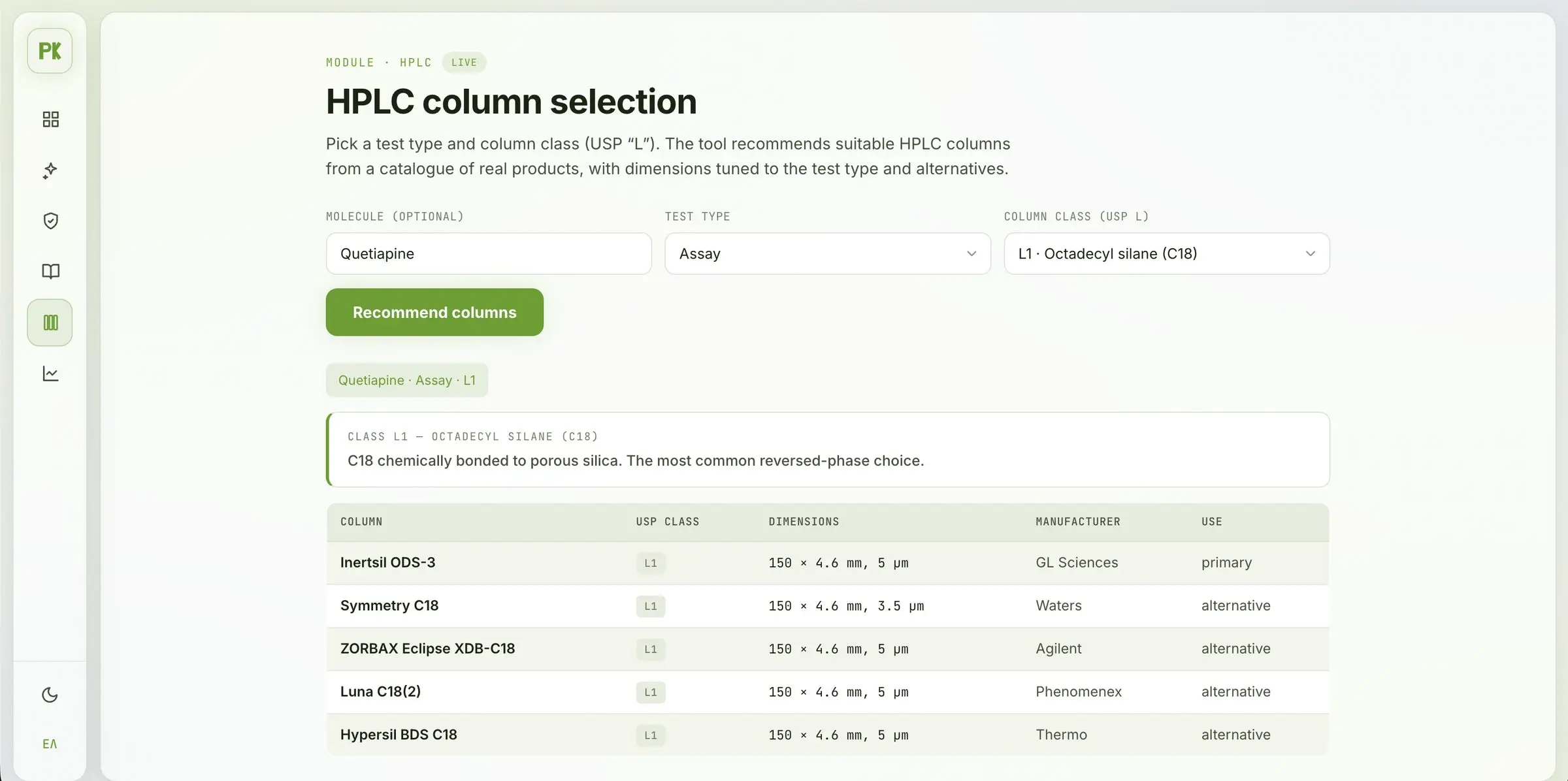Open the Column class dropdown showing L1
This screenshot has height=781, width=1568.
click(x=1167, y=253)
